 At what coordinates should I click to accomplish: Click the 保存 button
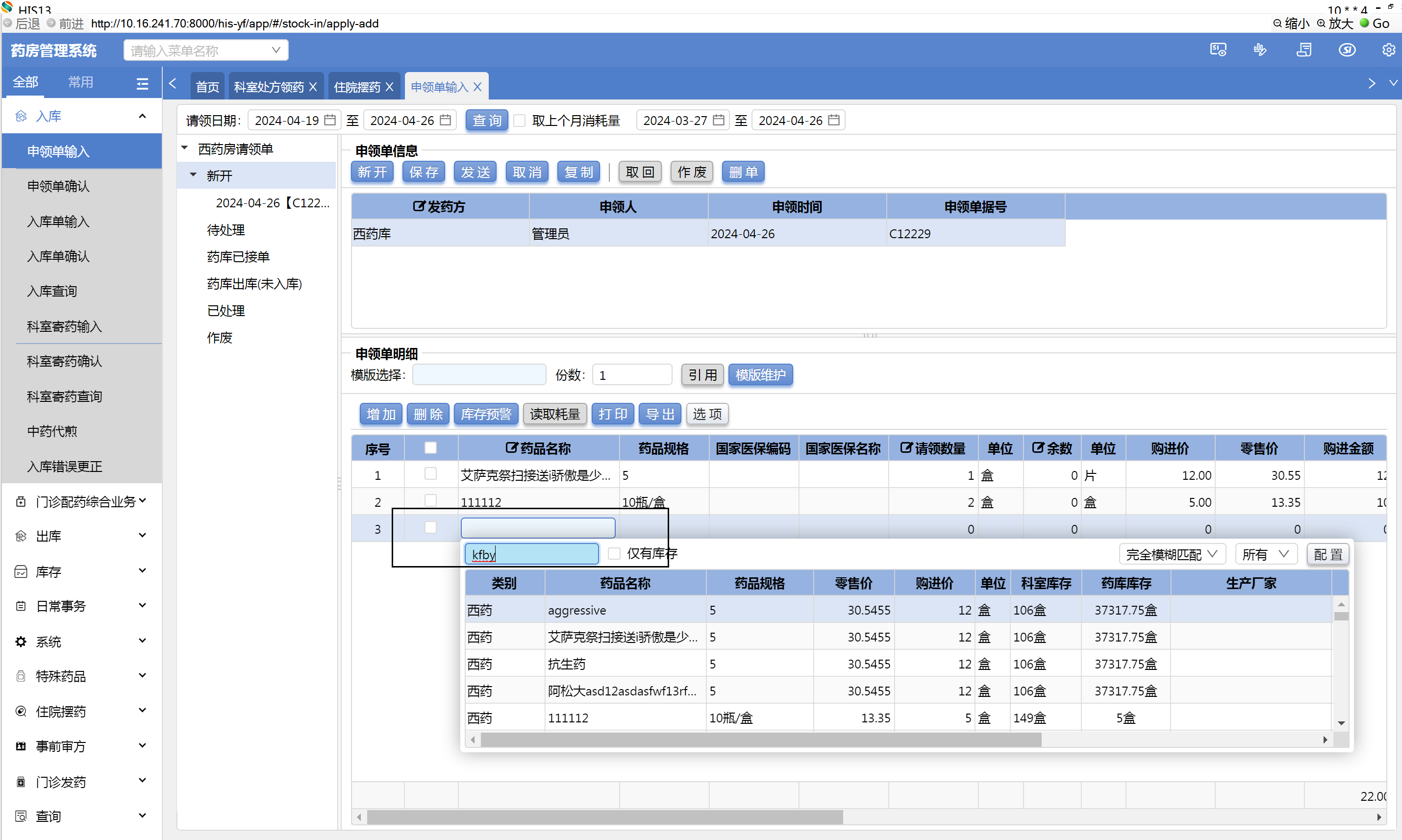pyautogui.click(x=424, y=172)
